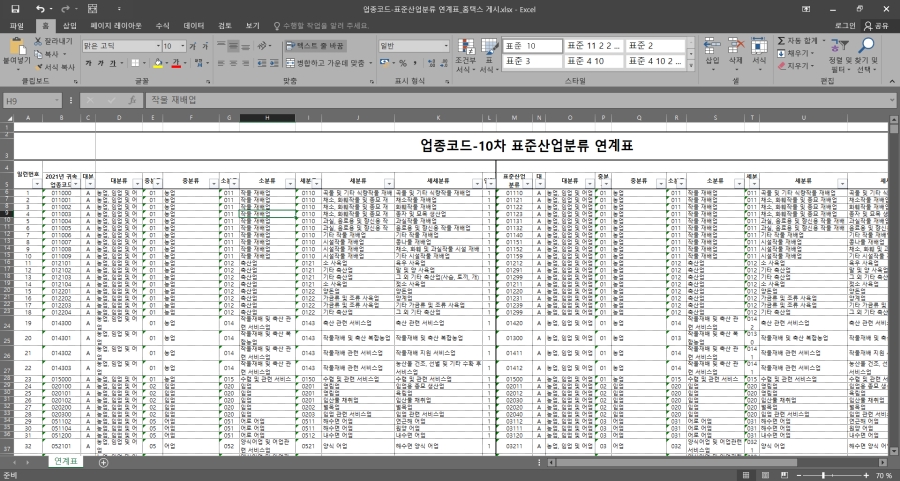
Task: Decrease indent in alignment group
Action: click(261, 63)
